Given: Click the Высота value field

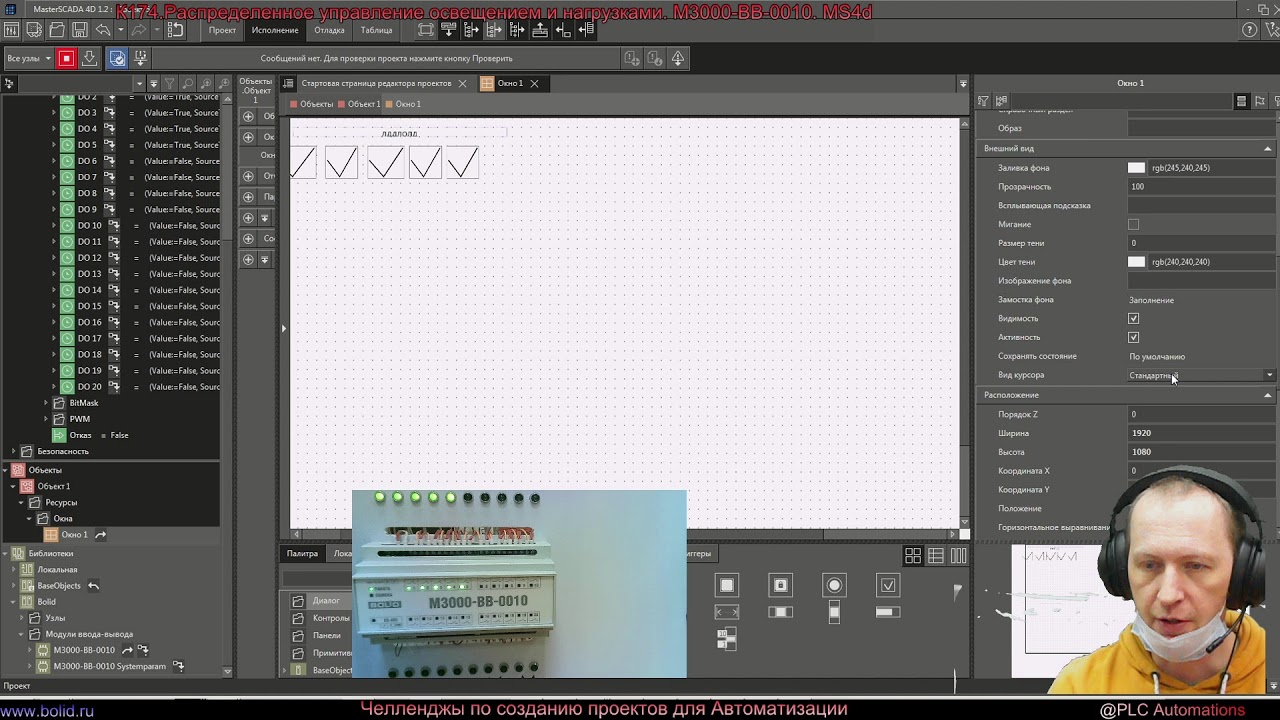Looking at the screenshot, I should 1202,452.
